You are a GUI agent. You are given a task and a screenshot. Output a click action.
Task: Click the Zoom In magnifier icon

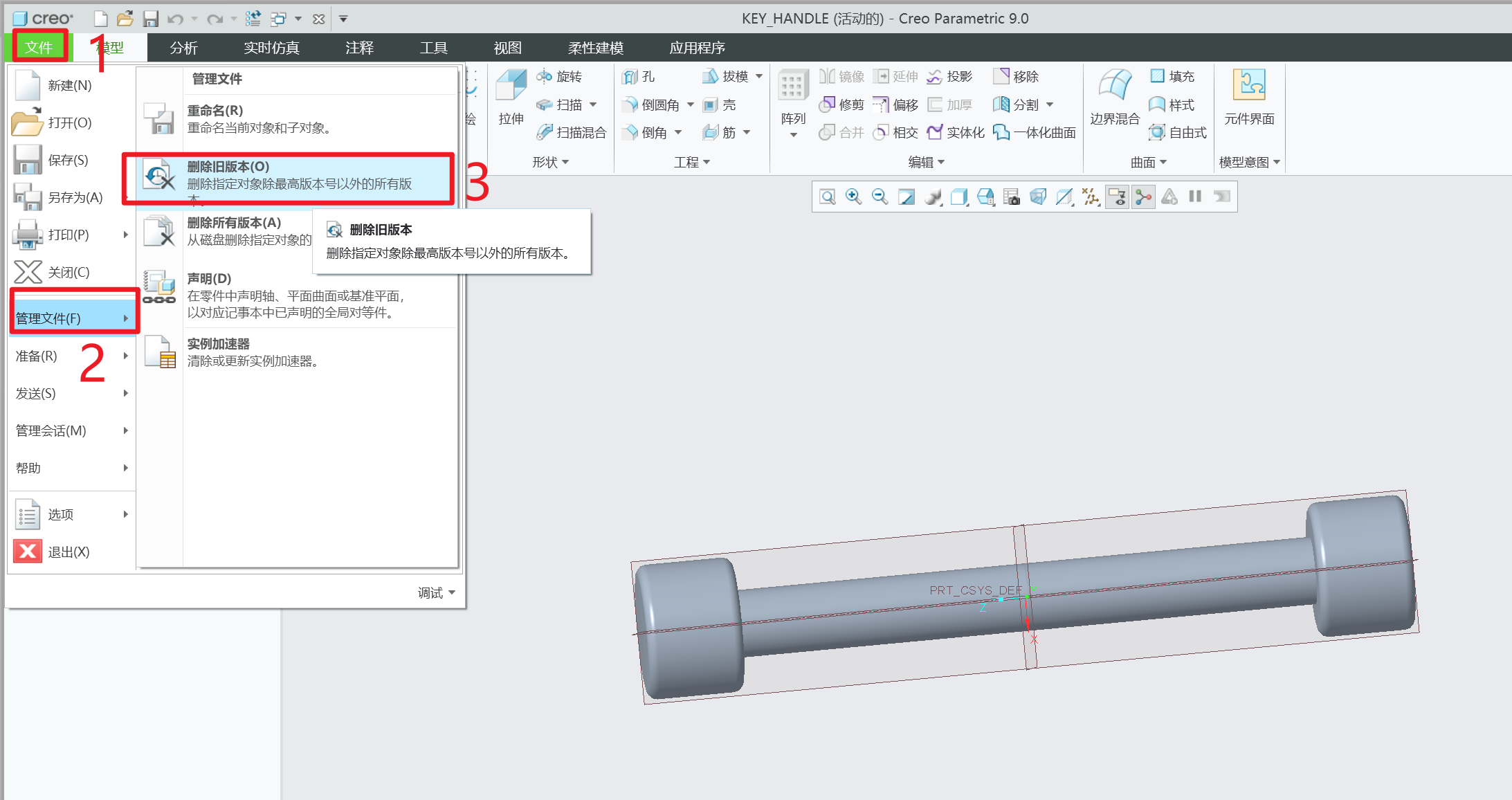pos(853,197)
